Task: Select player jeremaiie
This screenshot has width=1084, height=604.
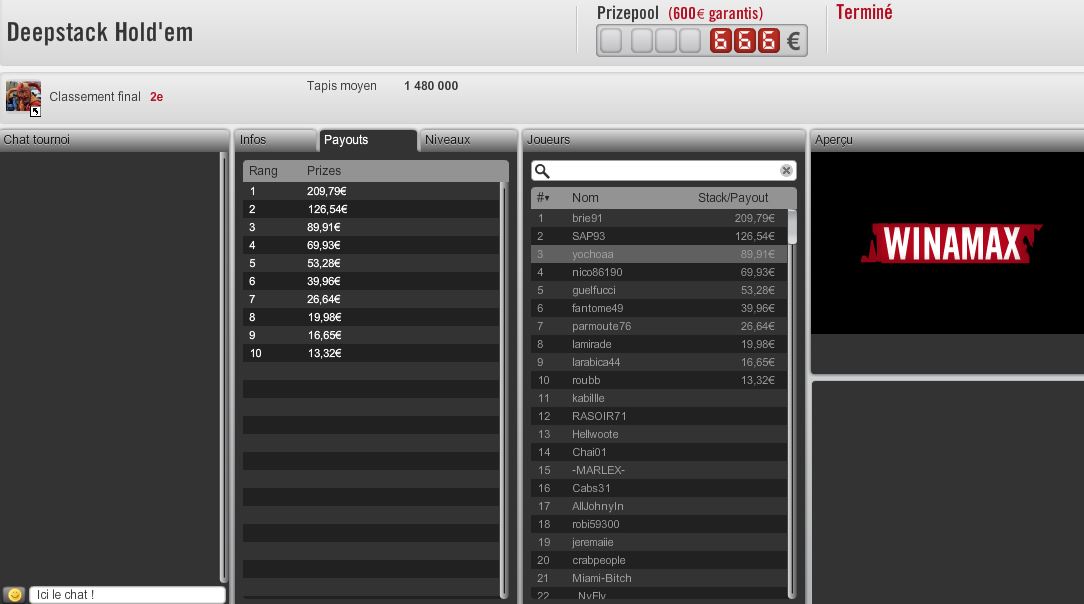Action: point(659,542)
